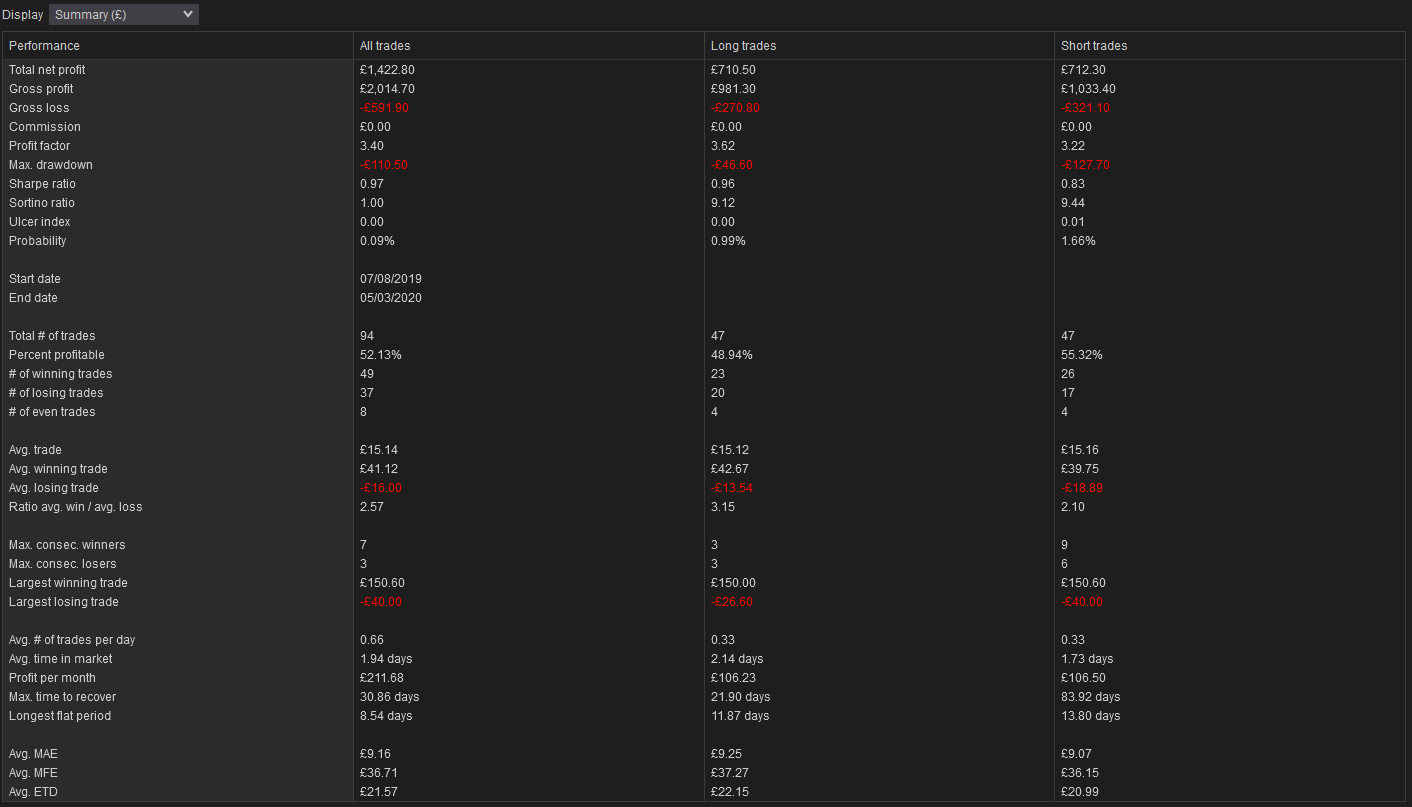1412x807 pixels.
Task: Open the Display dropdown showing Summary (£)
Action: point(124,15)
